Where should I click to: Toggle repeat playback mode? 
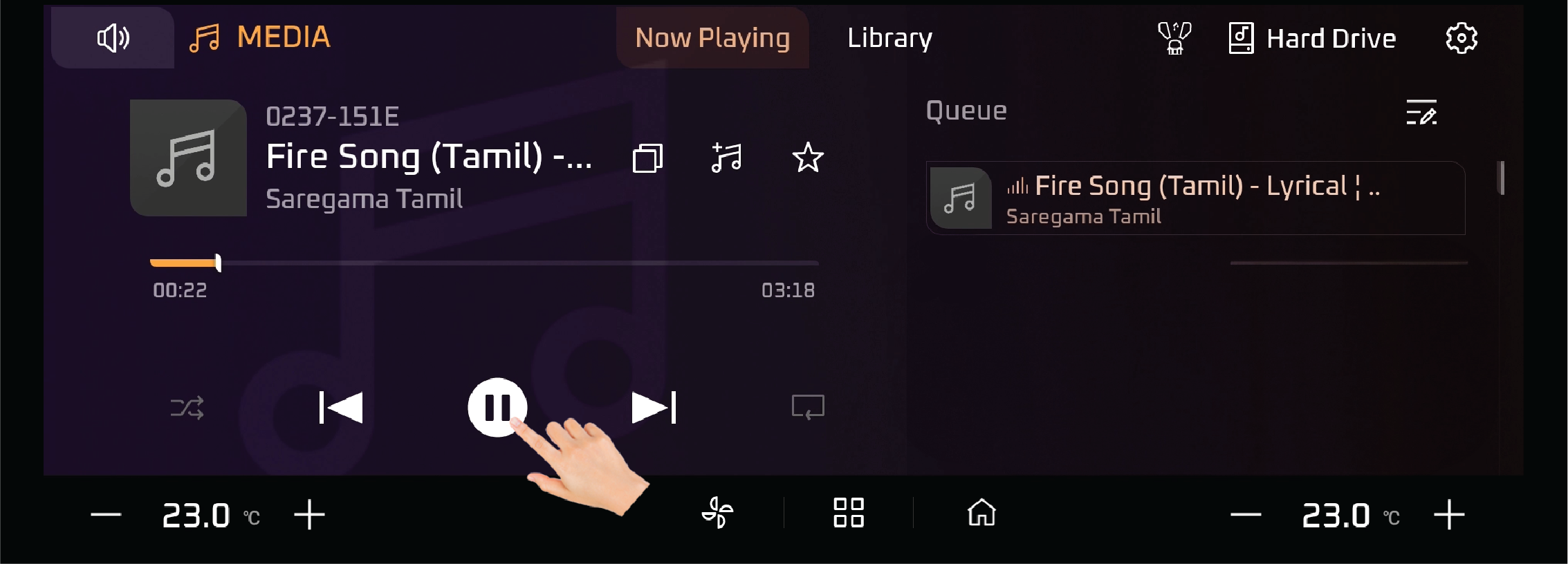tap(808, 407)
